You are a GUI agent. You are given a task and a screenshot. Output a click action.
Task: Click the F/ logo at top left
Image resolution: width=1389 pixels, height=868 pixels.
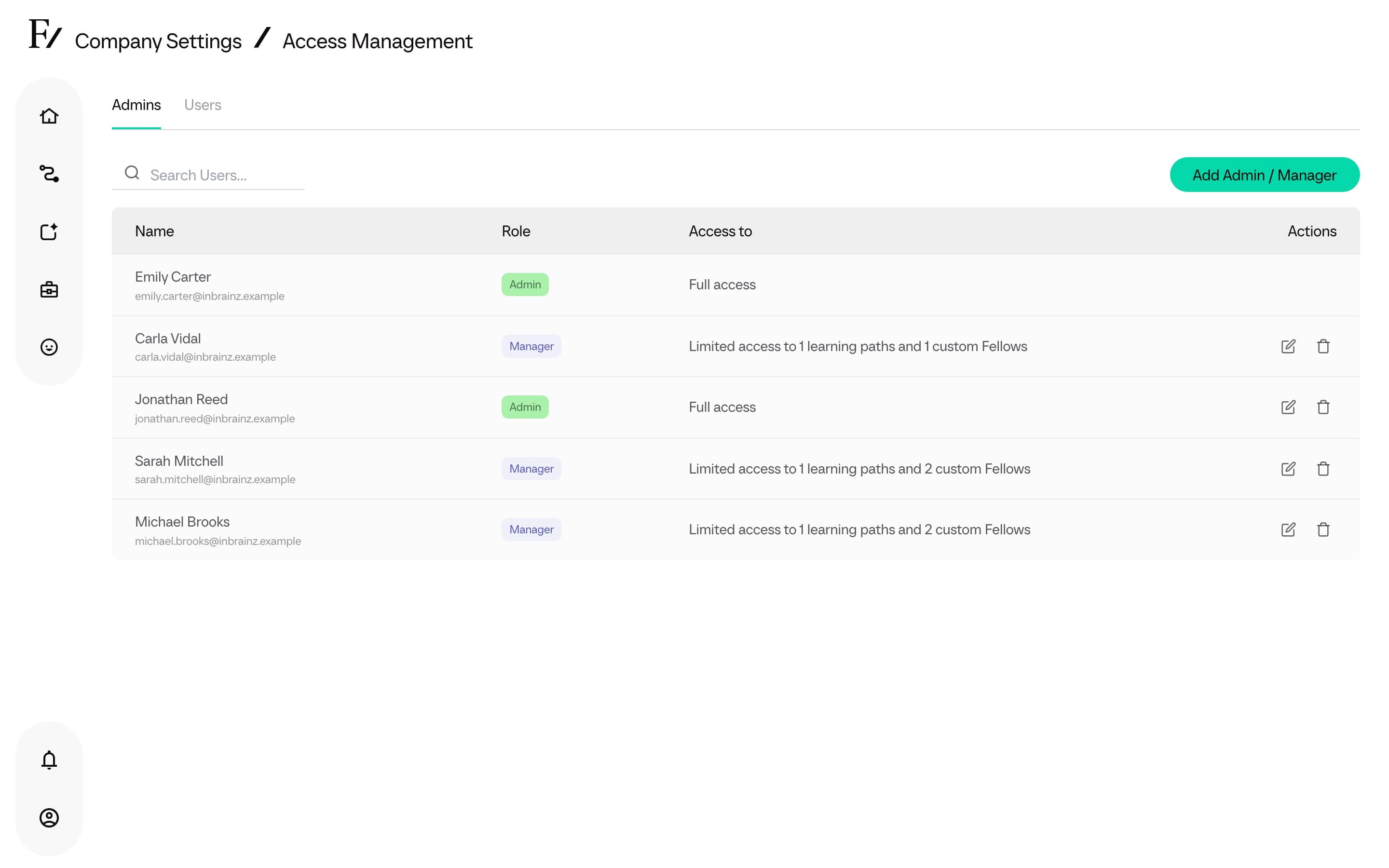(45, 34)
